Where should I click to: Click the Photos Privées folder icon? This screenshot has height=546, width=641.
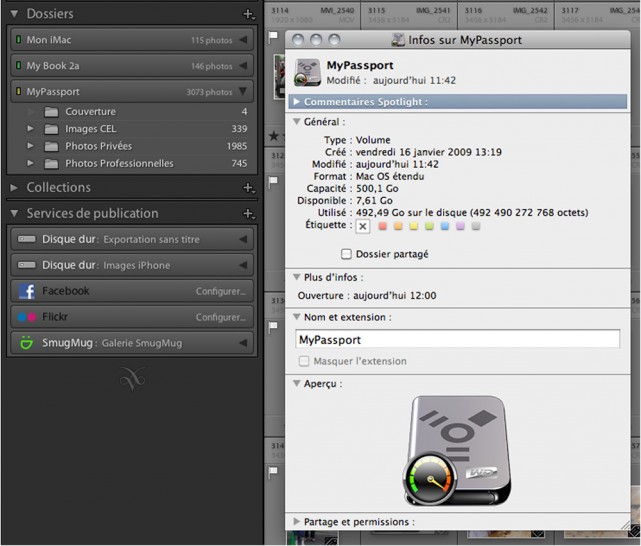(51, 146)
